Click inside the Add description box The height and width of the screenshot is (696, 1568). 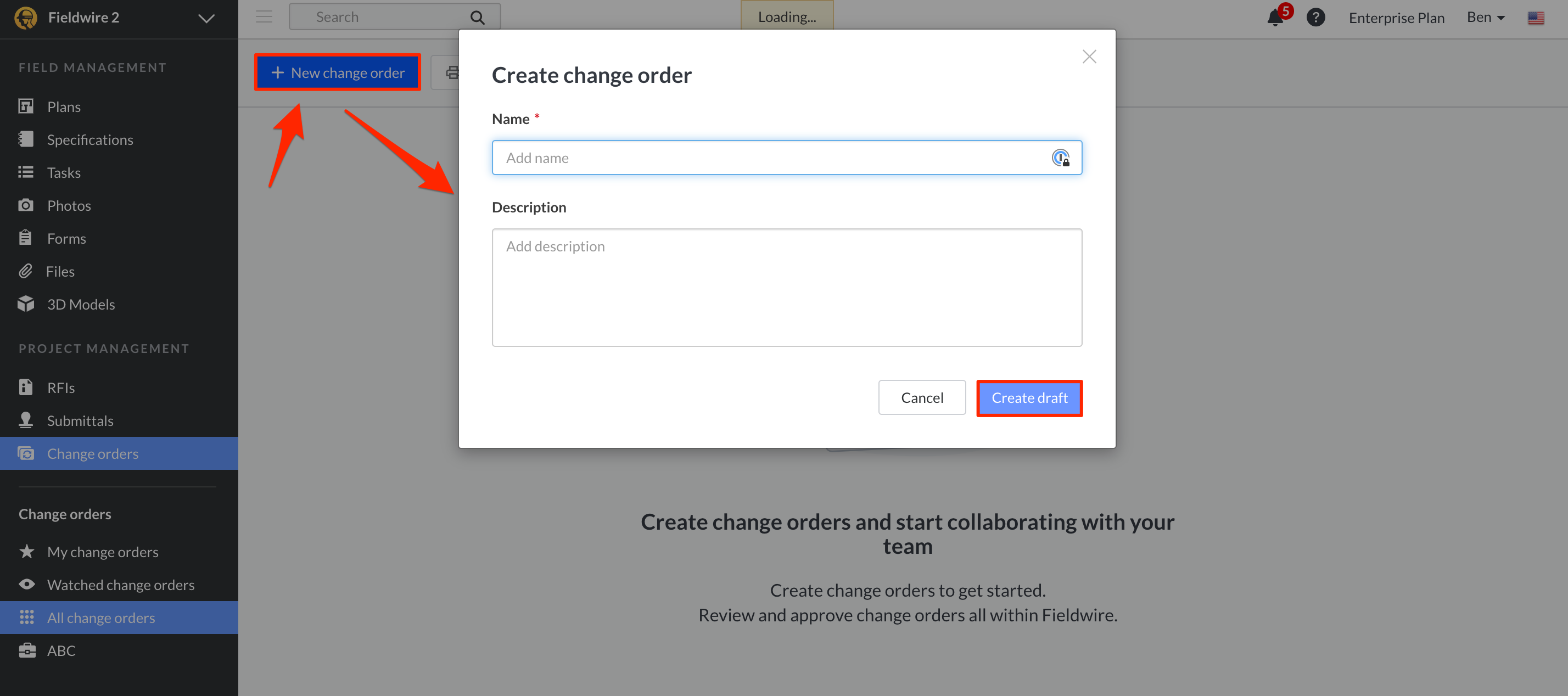pyautogui.click(x=786, y=286)
